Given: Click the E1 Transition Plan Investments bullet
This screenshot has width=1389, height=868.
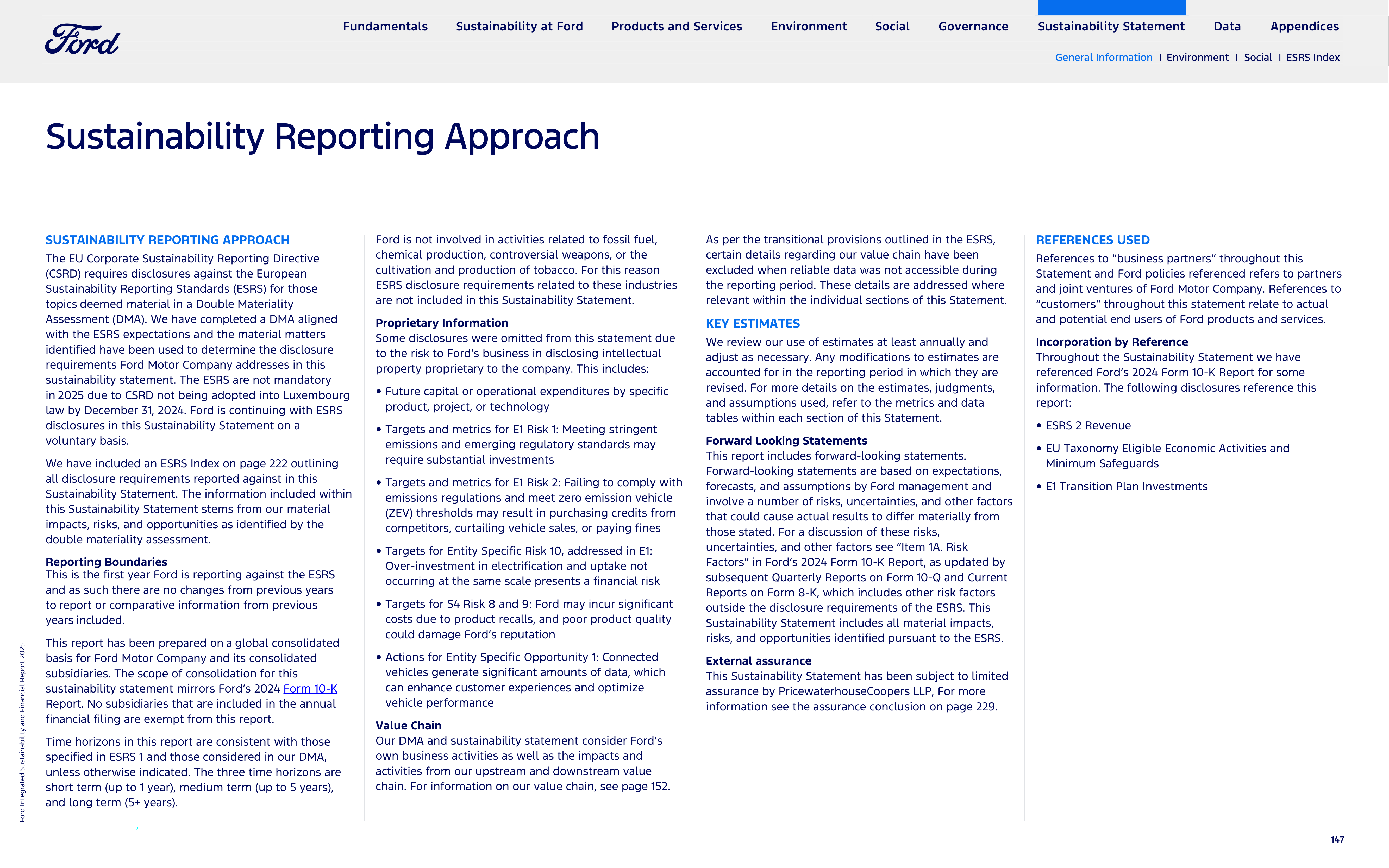Looking at the screenshot, I should [1122, 486].
